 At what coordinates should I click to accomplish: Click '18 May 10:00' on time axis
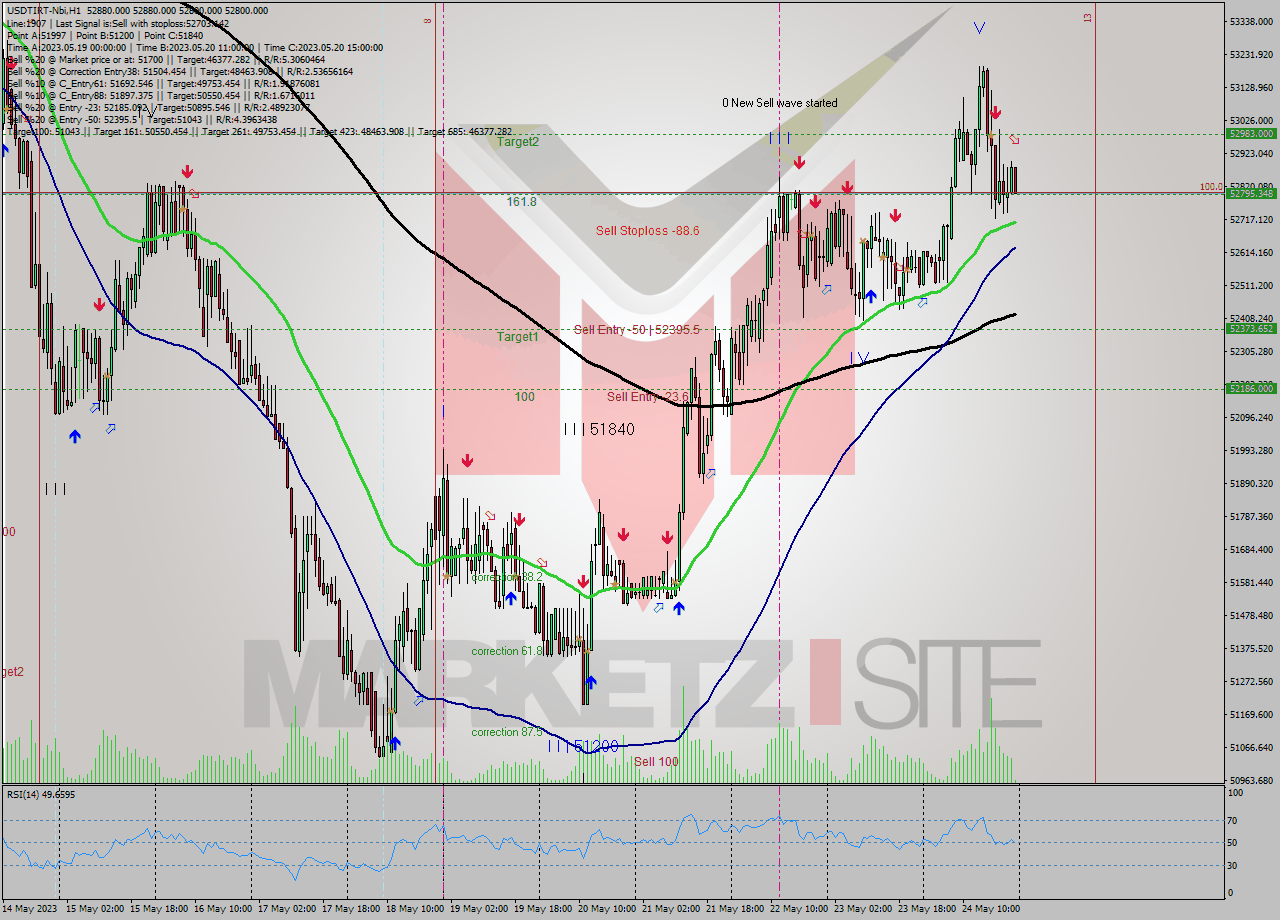413,908
